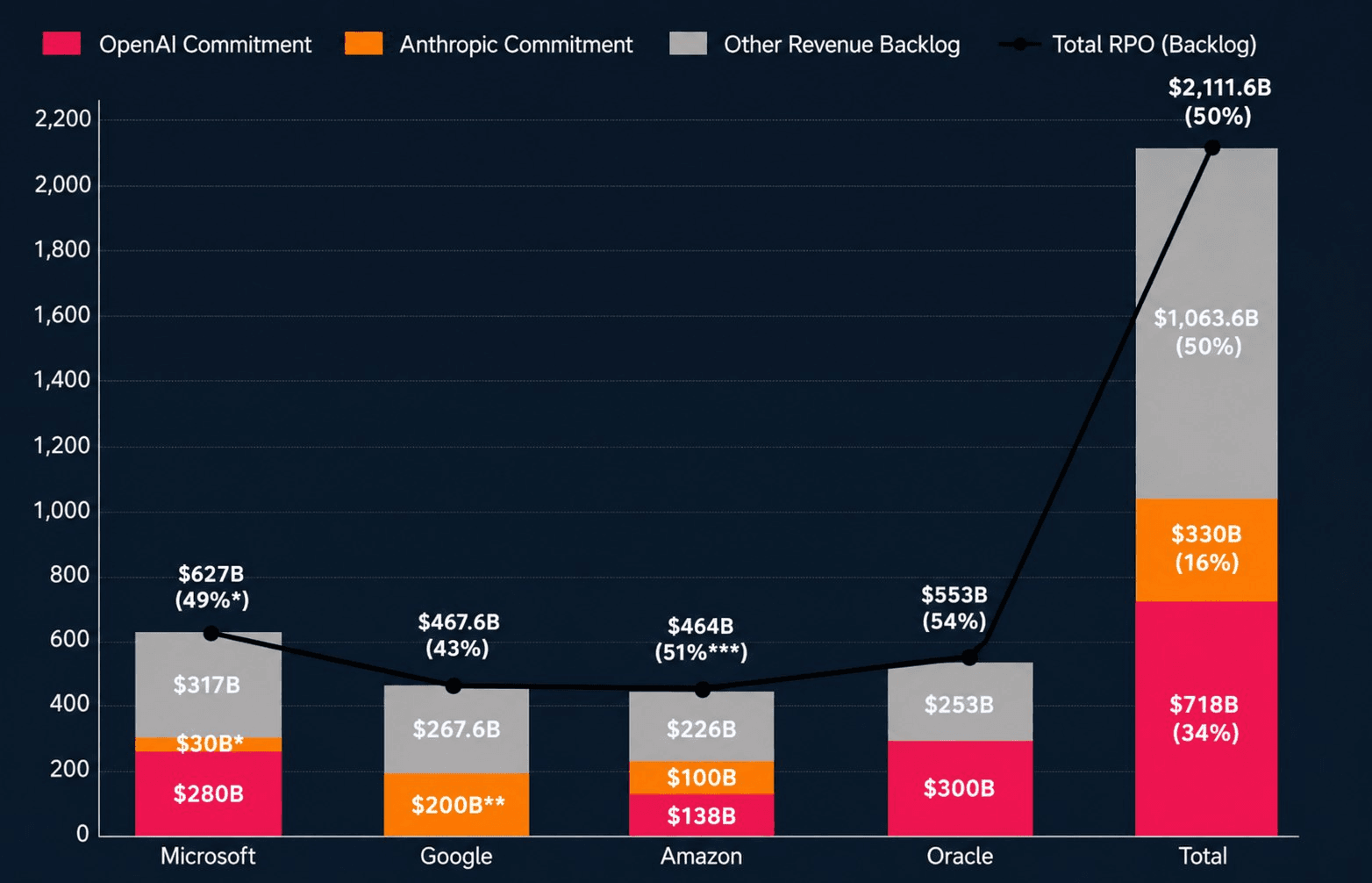Click the "1,400" y-axis tick label
The width and height of the screenshot is (1372, 883).
point(62,380)
